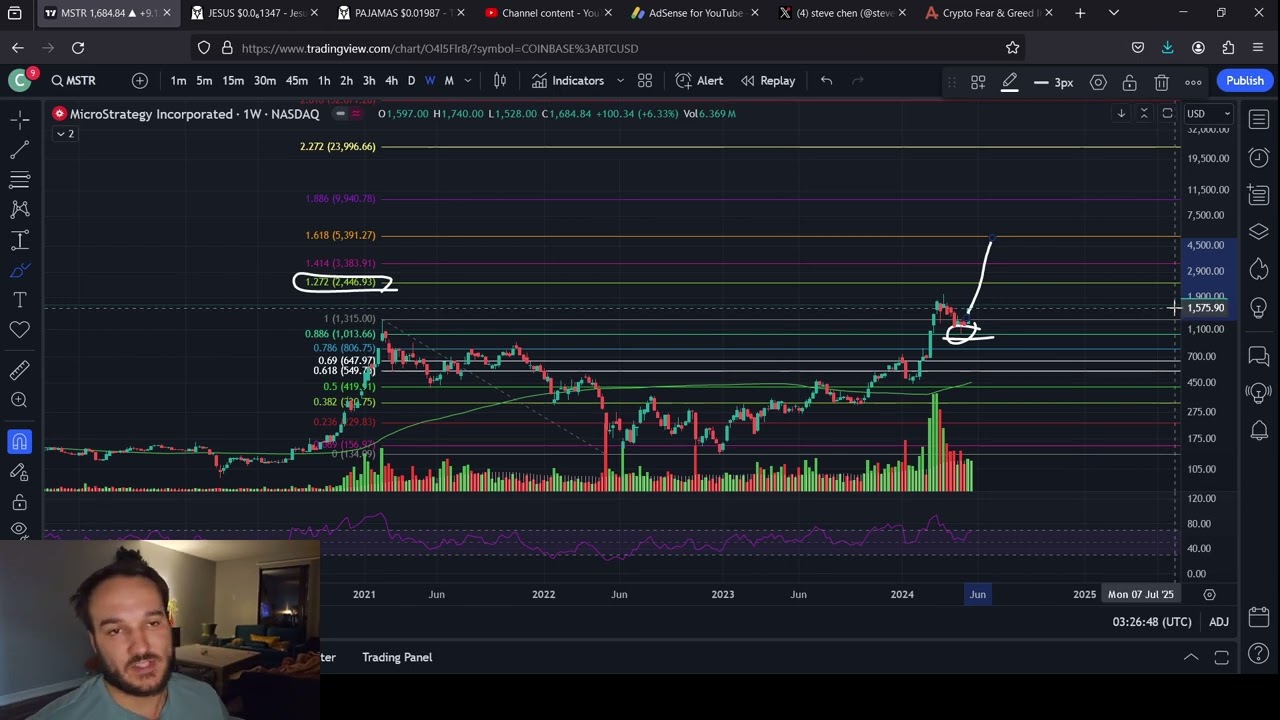
Task: Open a new browser tab
Action: (1080, 13)
